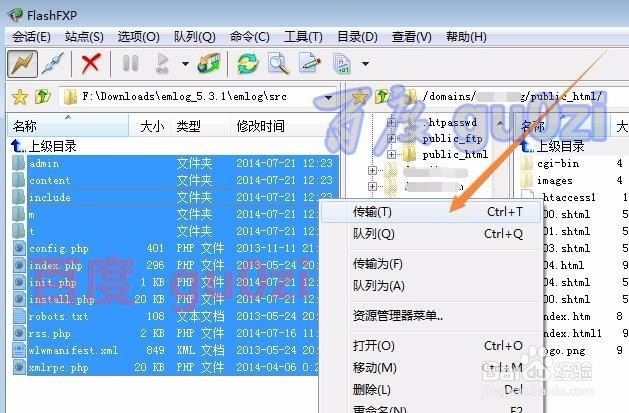Open the 队列(Q) menu in menu bar
Screen dimensions: 629x413
pyautogui.click(x=195, y=37)
